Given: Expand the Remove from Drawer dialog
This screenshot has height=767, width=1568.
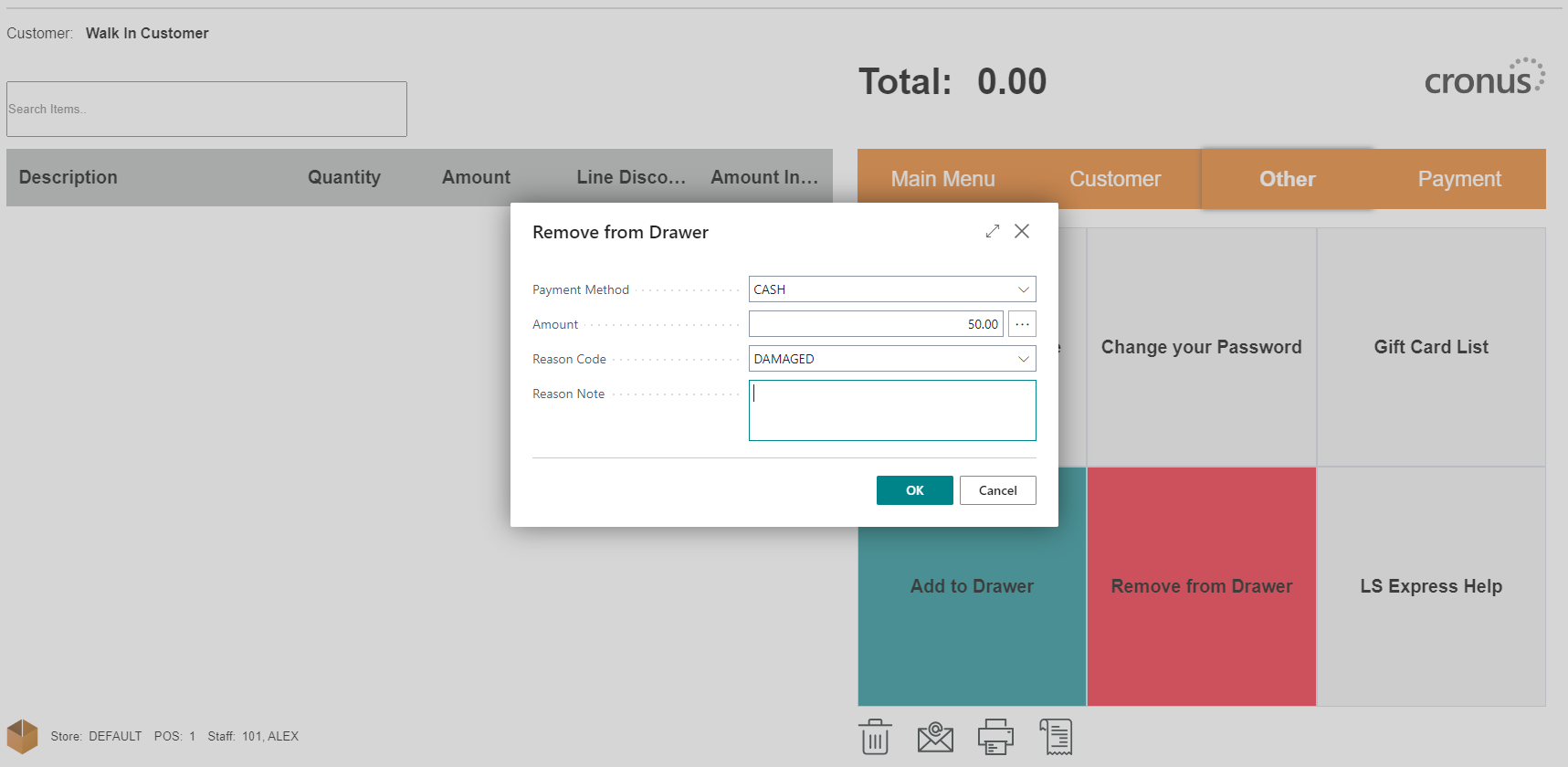Looking at the screenshot, I should pos(993,232).
